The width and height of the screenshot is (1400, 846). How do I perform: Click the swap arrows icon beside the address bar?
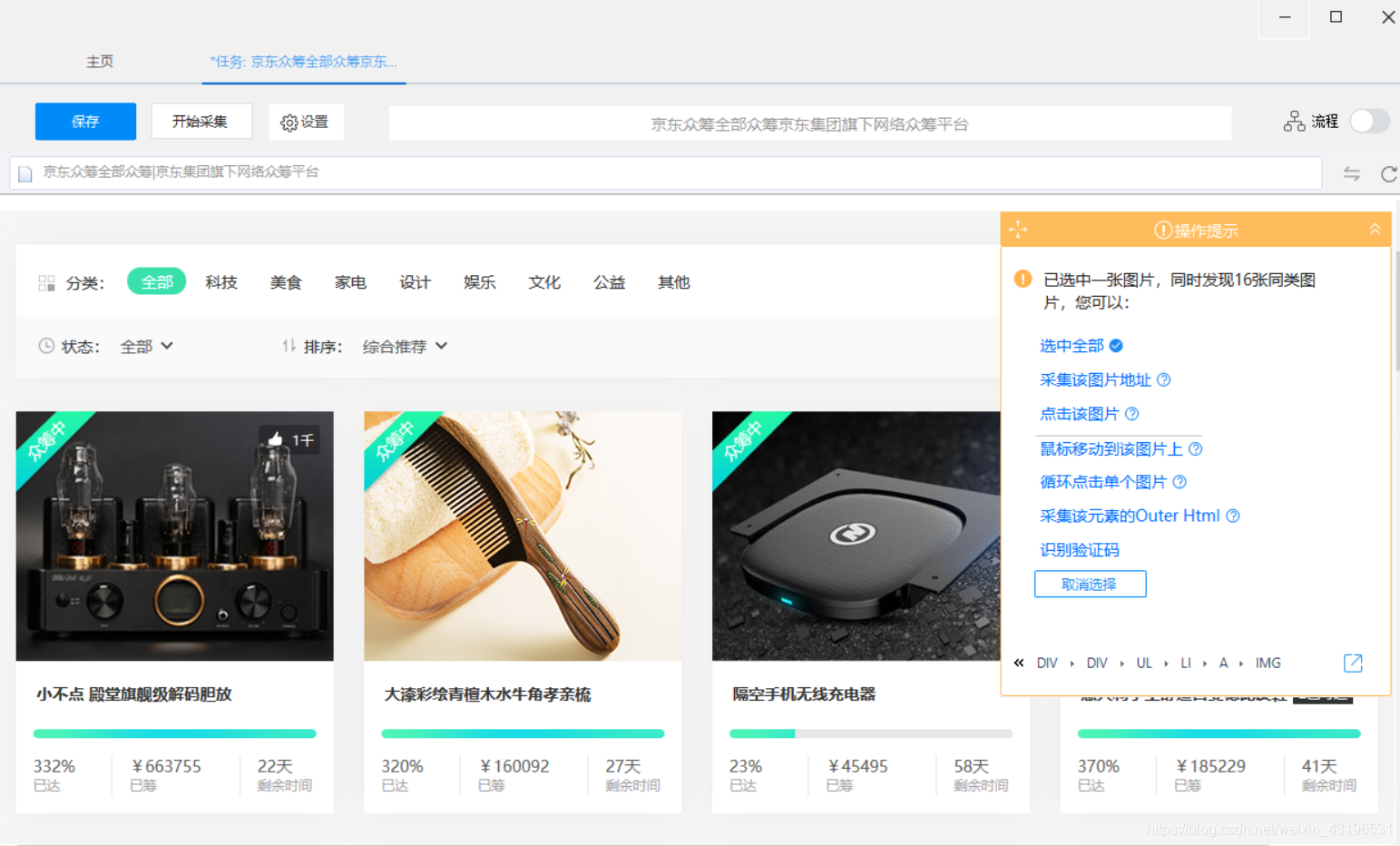point(1352,173)
